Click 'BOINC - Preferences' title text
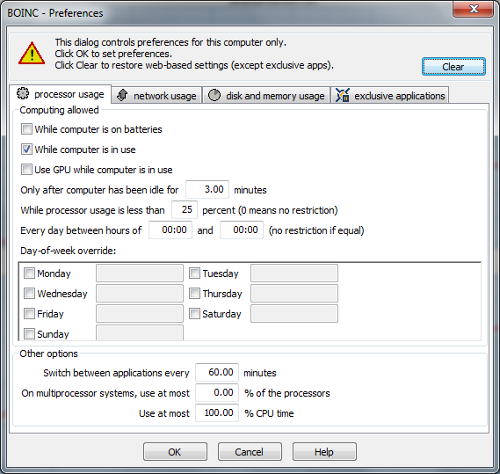The image size is (500, 474). tap(55, 13)
